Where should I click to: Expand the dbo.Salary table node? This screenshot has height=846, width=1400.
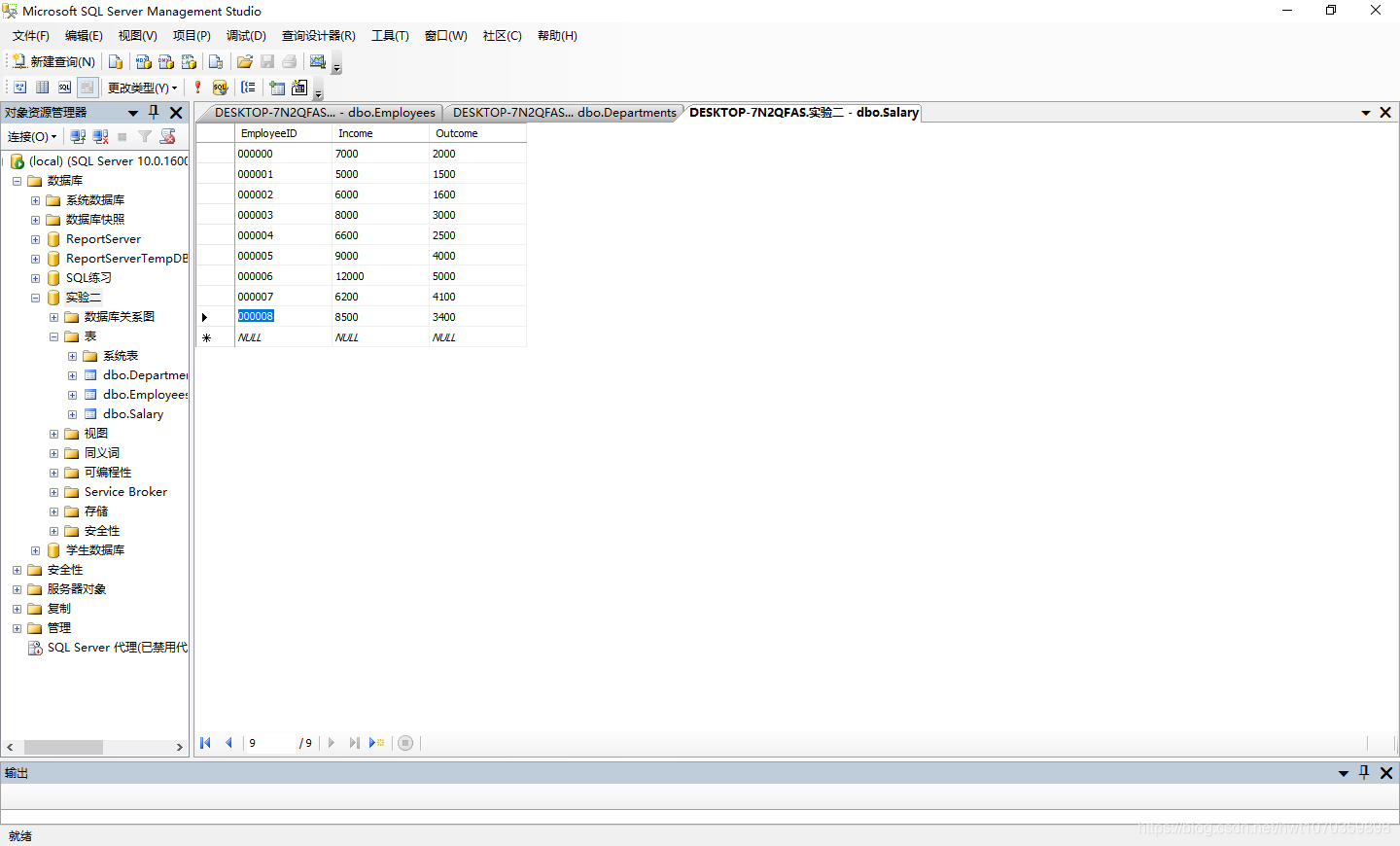point(72,414)
